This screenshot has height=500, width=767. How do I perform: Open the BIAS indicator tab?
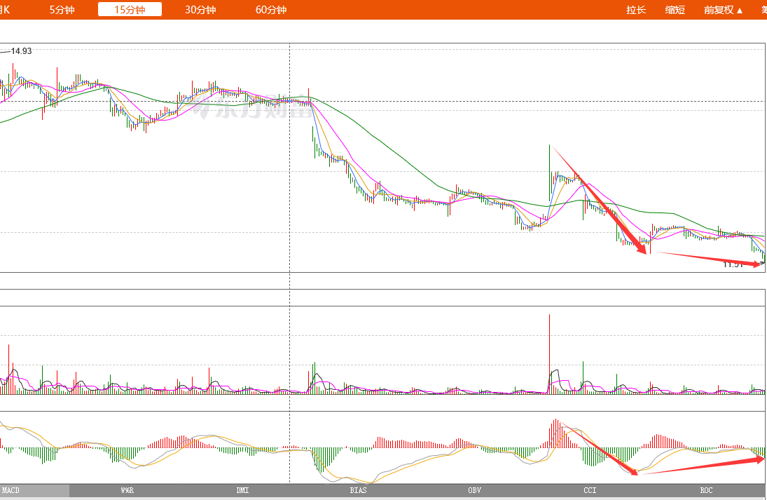(358, 490)
